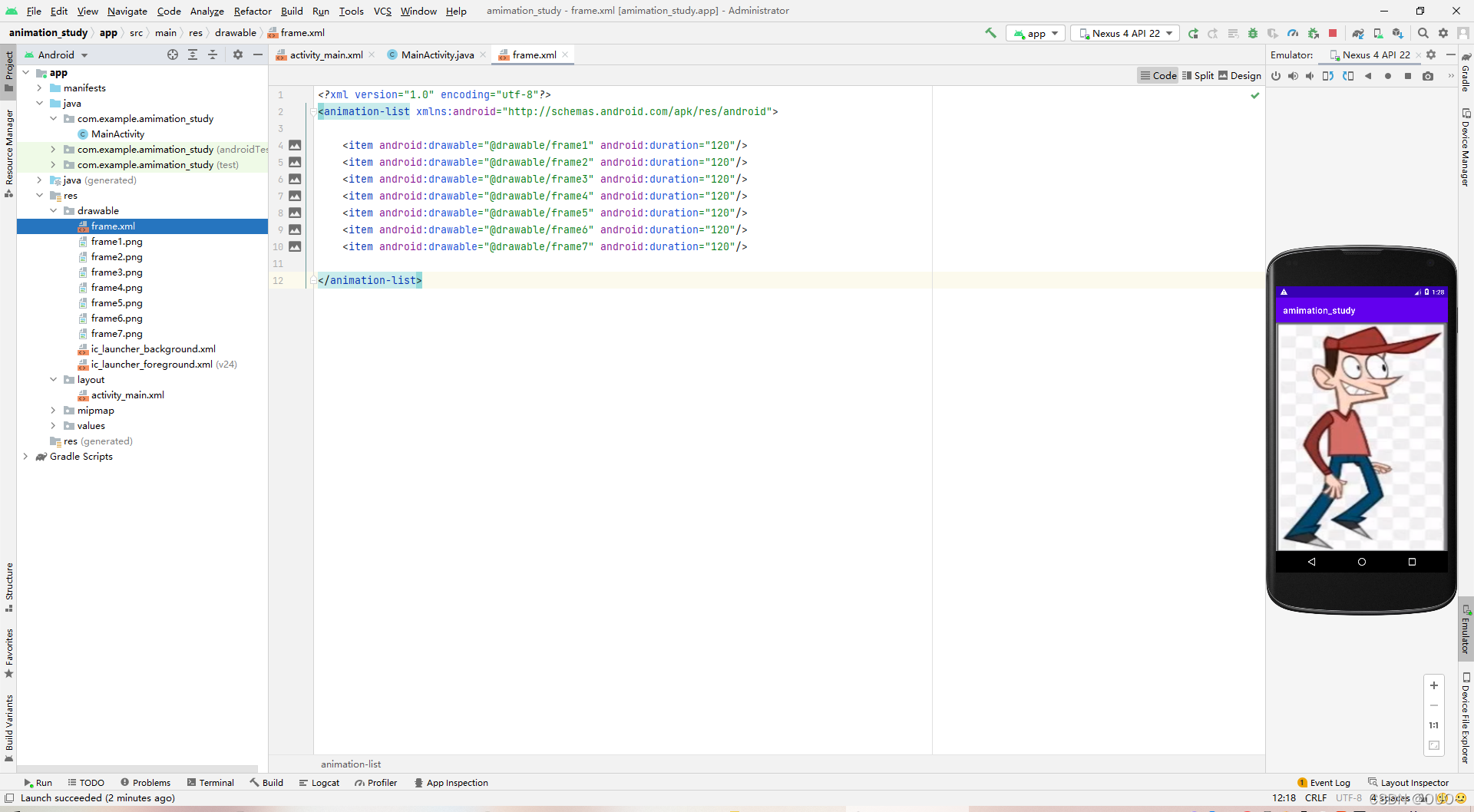Screen dimensions: 1474x812
Task: Close the frame.xml editor tab
Action: (x=565, y=54)
